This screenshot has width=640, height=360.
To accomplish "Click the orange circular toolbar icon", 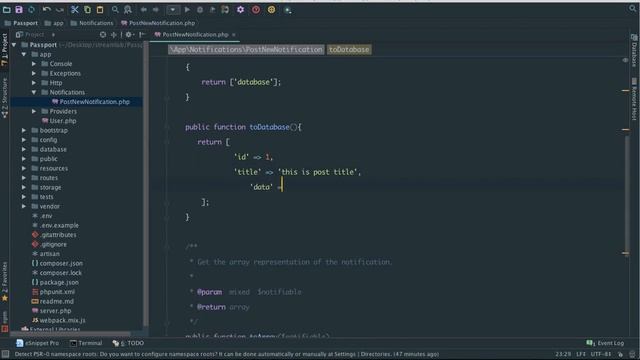I will [x=271, y=9].
